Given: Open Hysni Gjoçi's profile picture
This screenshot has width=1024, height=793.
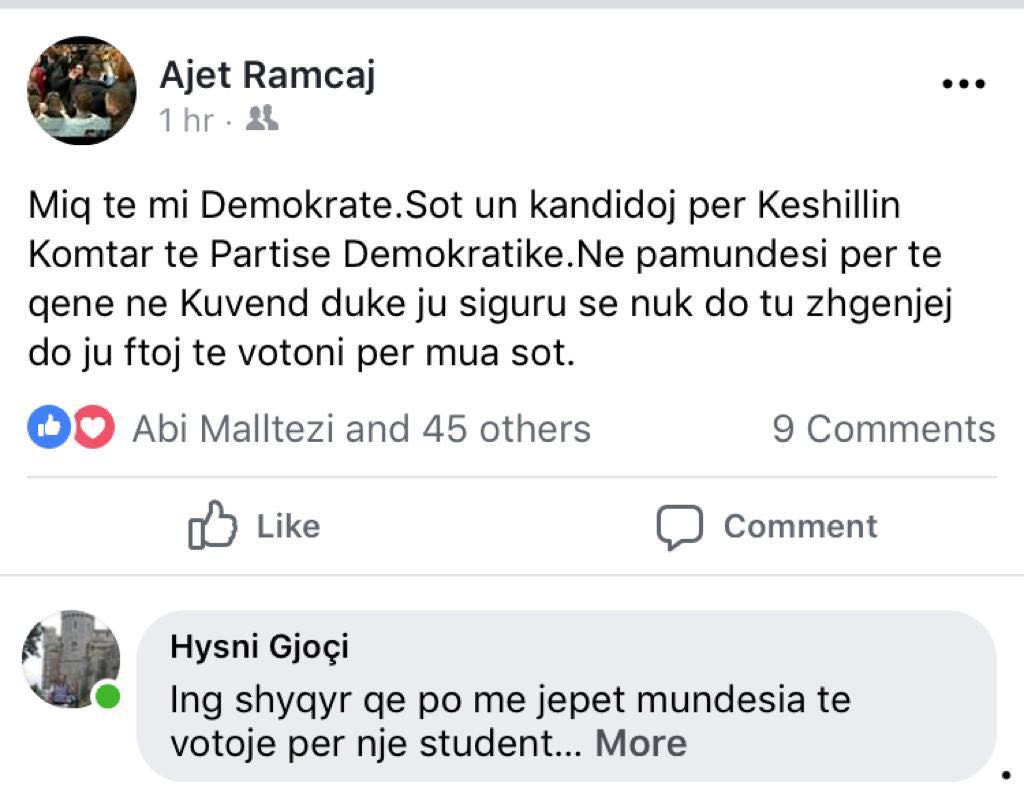Looking at the screenshot, I should [x=70, y=659].
